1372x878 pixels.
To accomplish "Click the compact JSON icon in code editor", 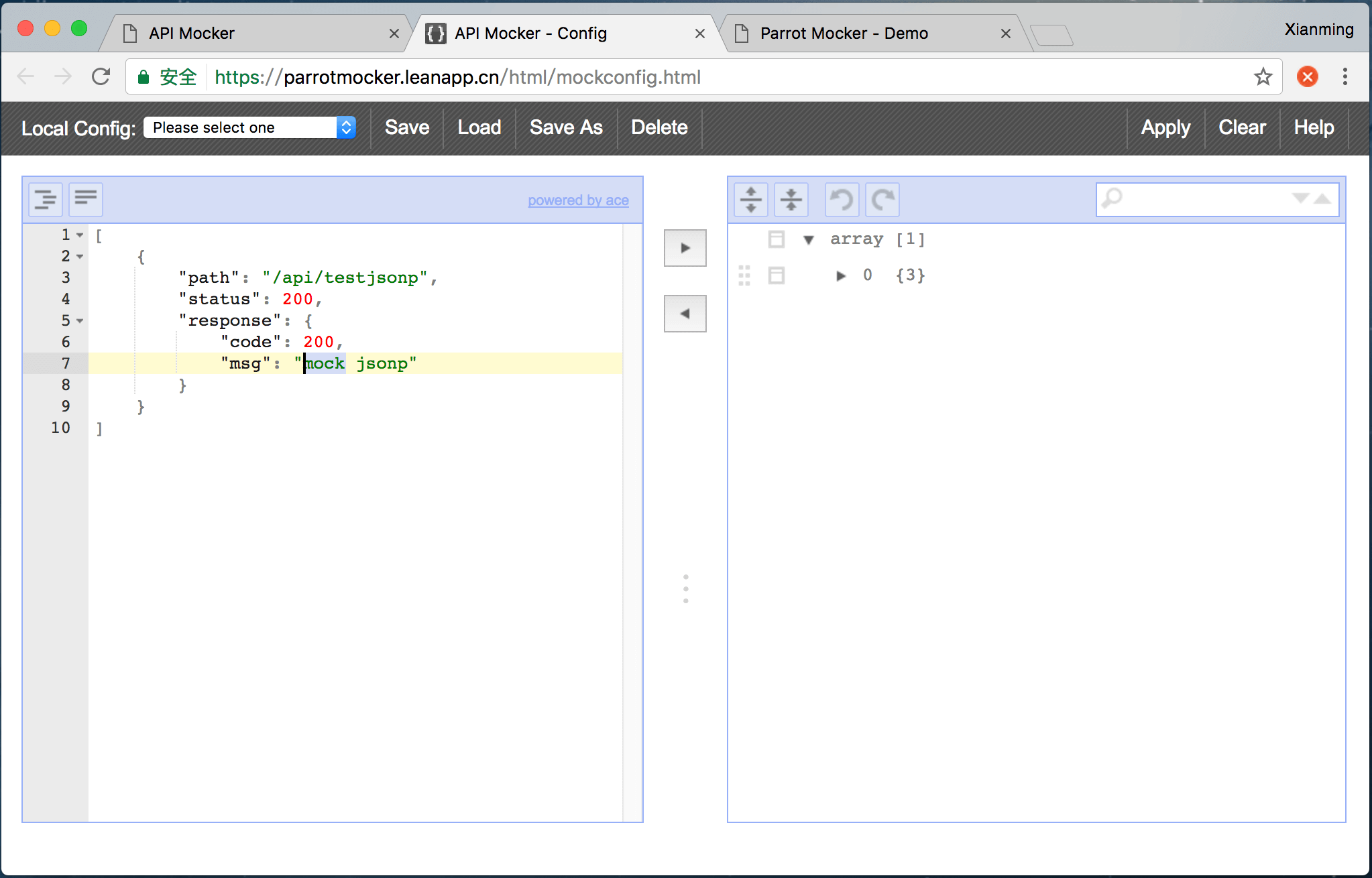I will pyautogui.click(x=86, y=200).
